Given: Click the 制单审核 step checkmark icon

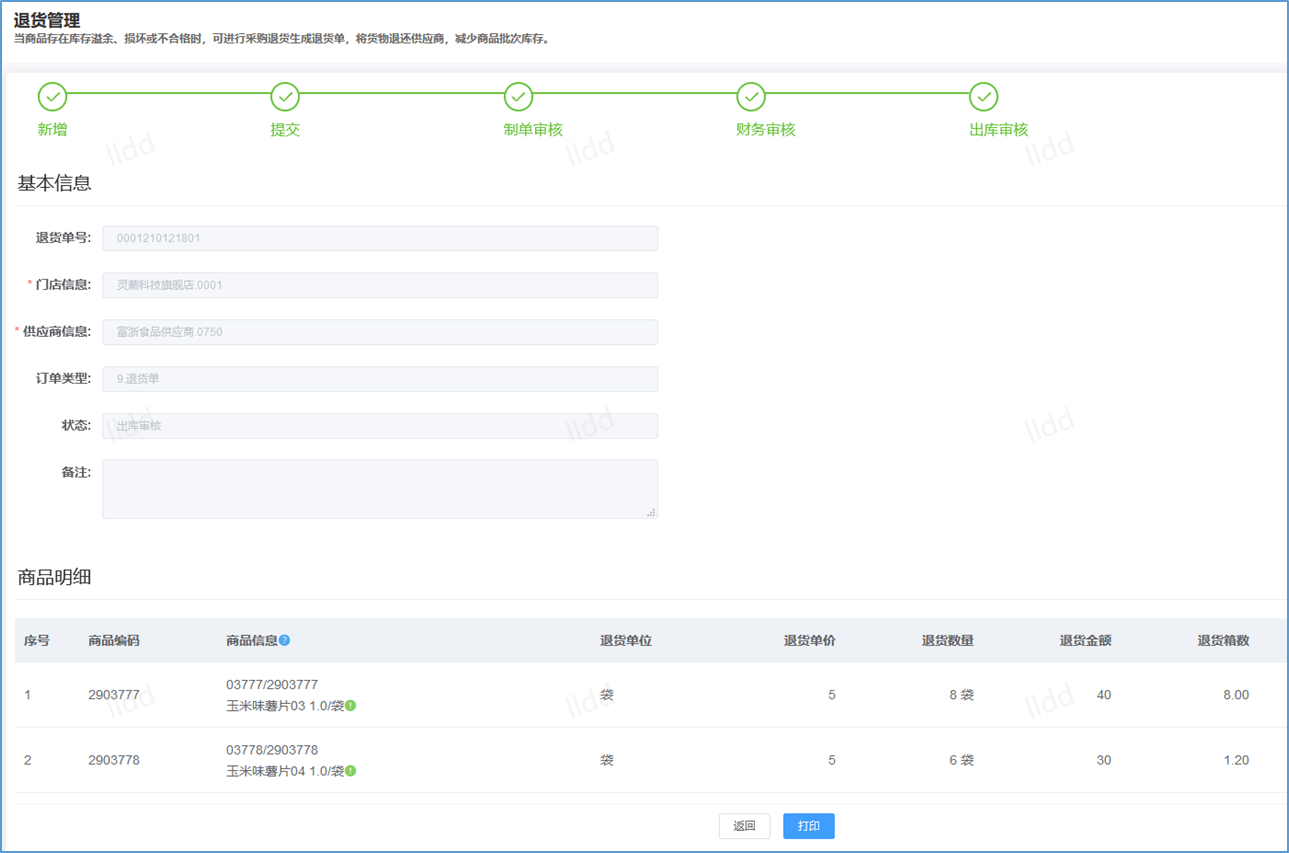Looking at the screenshot, I should [518, 97].
